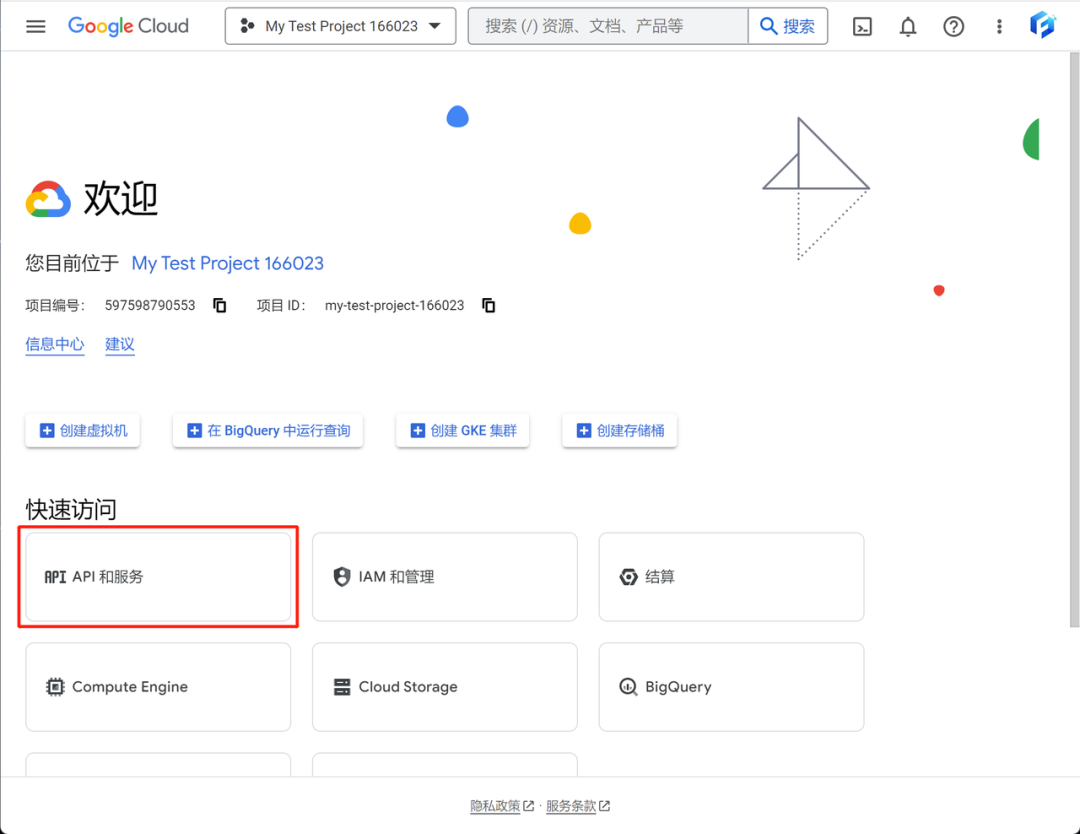The image size is (1080, 834).
Task: Open the My Test Project 166023 selector
Action: (340, 26)
